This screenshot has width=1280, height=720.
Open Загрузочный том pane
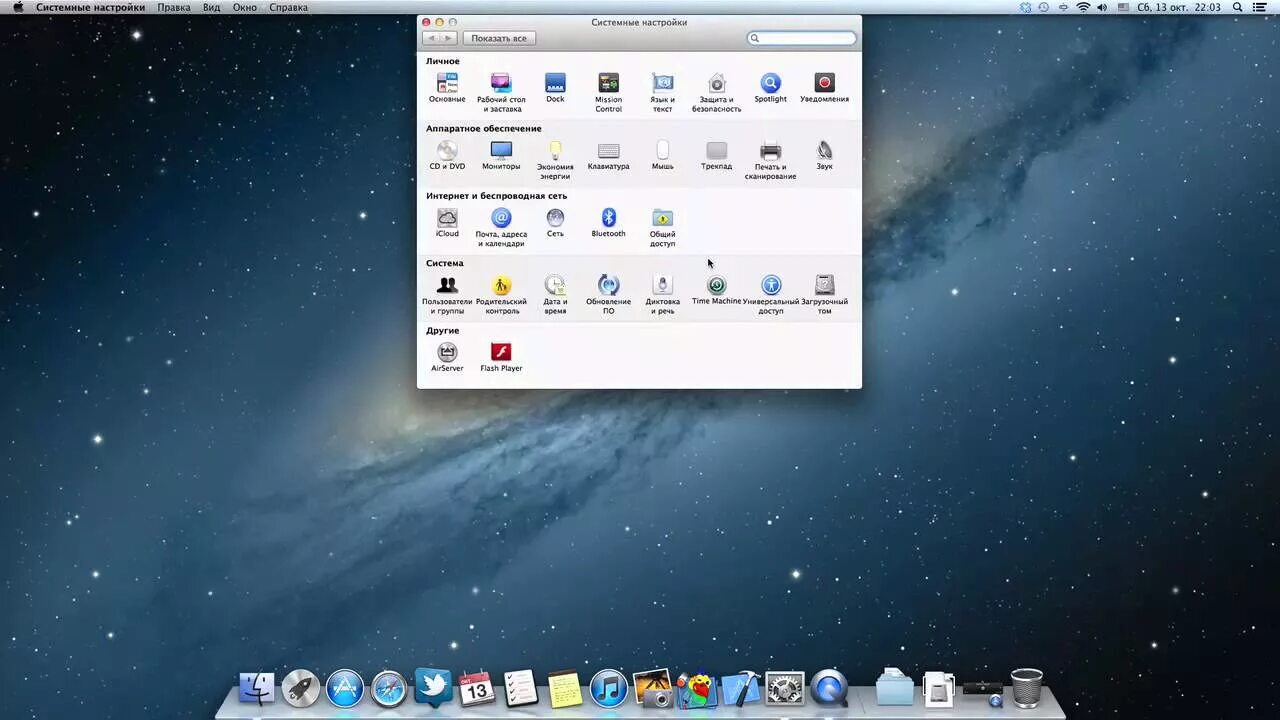tap(824, 294)
